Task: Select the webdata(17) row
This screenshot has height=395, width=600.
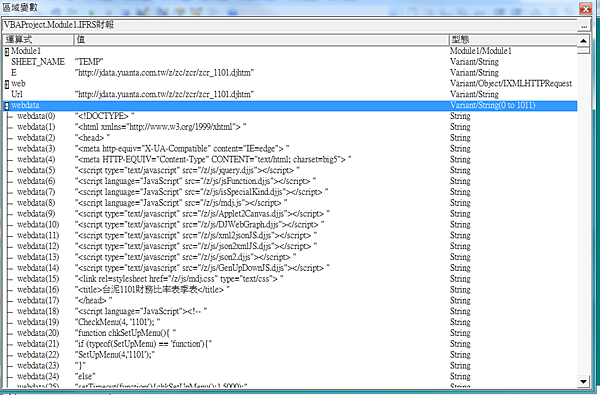Action: 290,300
